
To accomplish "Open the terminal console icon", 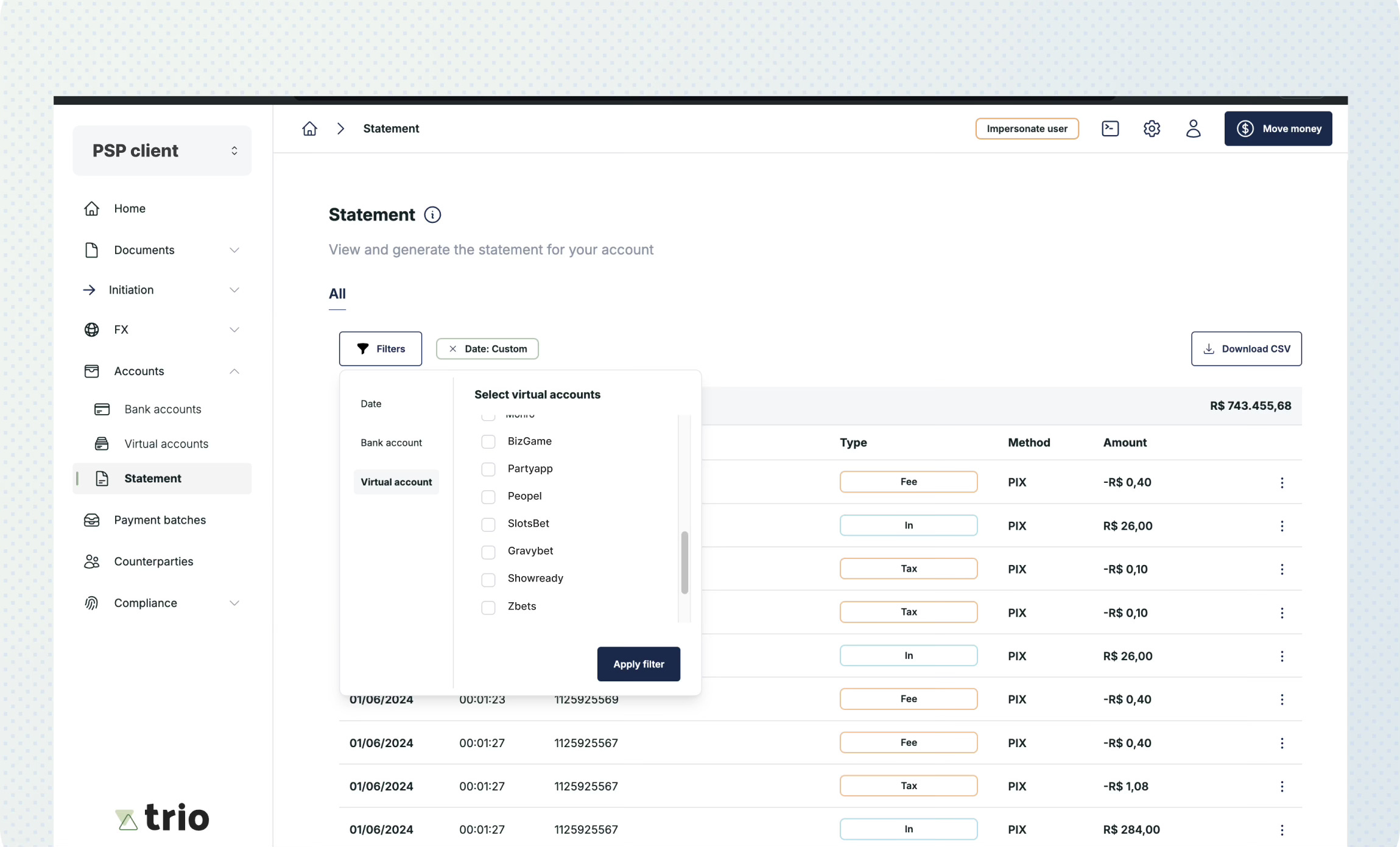I will (x=1110, y=128).
